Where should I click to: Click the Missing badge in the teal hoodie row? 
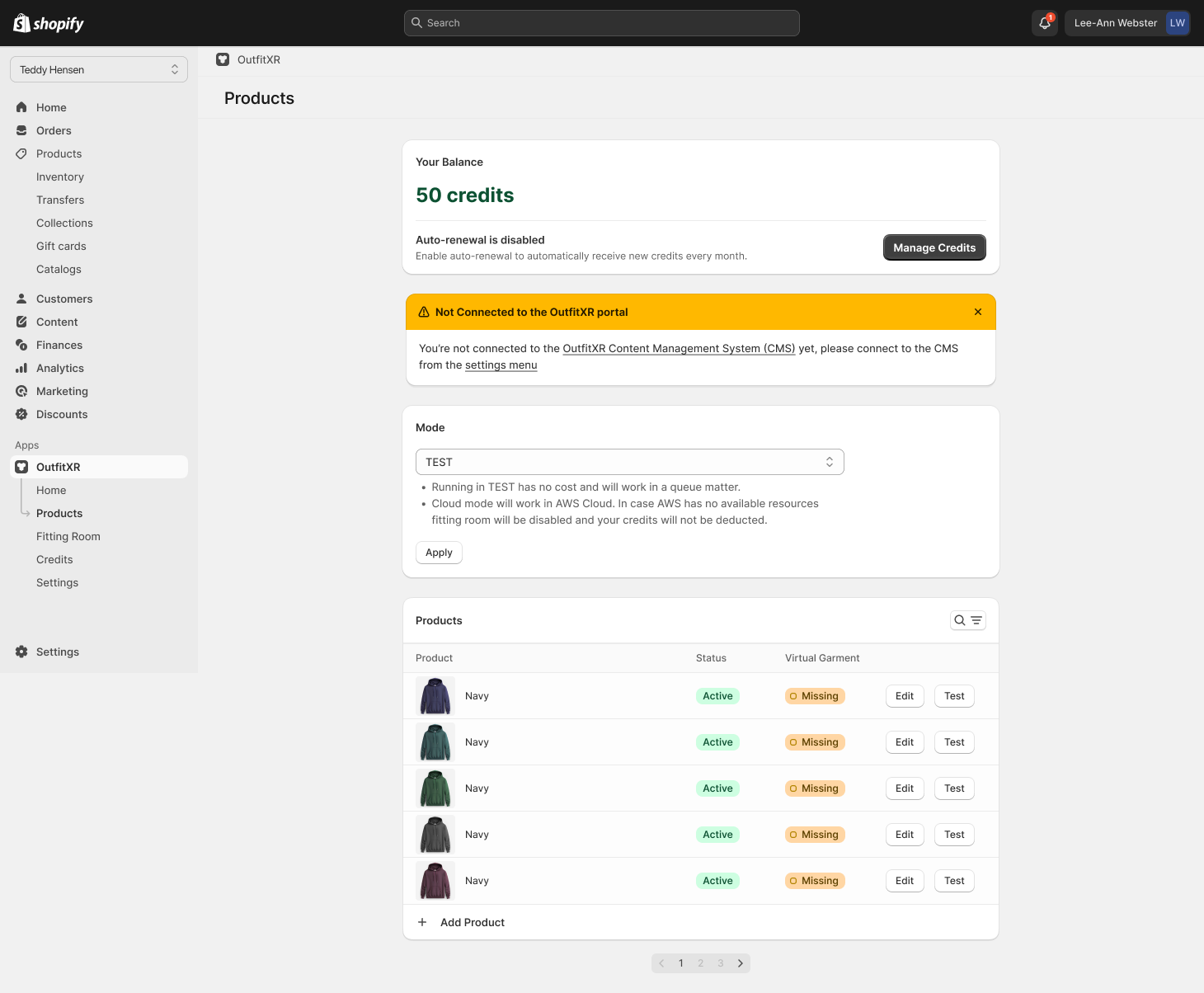pos(815,742)
